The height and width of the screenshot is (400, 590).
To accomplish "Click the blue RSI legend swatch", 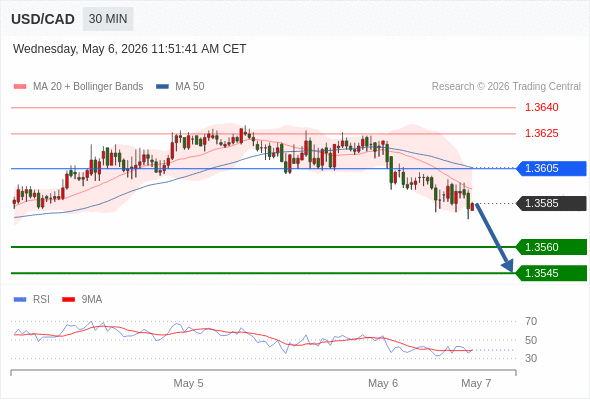I will point(20,300).
